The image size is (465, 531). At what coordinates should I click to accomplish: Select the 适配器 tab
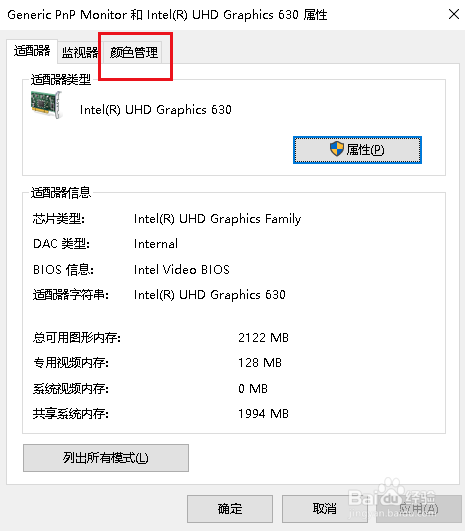click(x=32, y=51)
